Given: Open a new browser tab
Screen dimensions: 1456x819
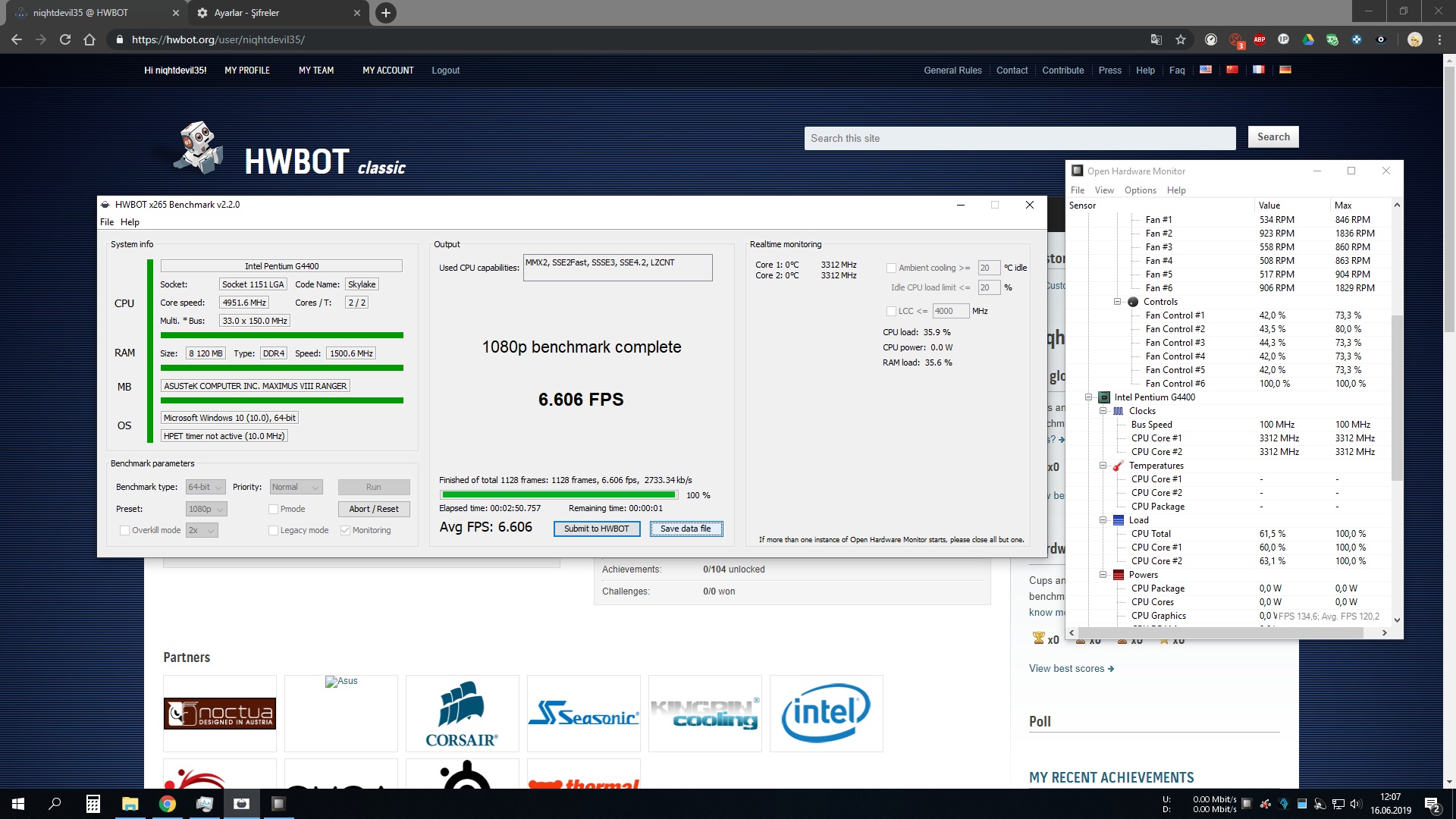Looking at the screenshot, I should [386, 13].
